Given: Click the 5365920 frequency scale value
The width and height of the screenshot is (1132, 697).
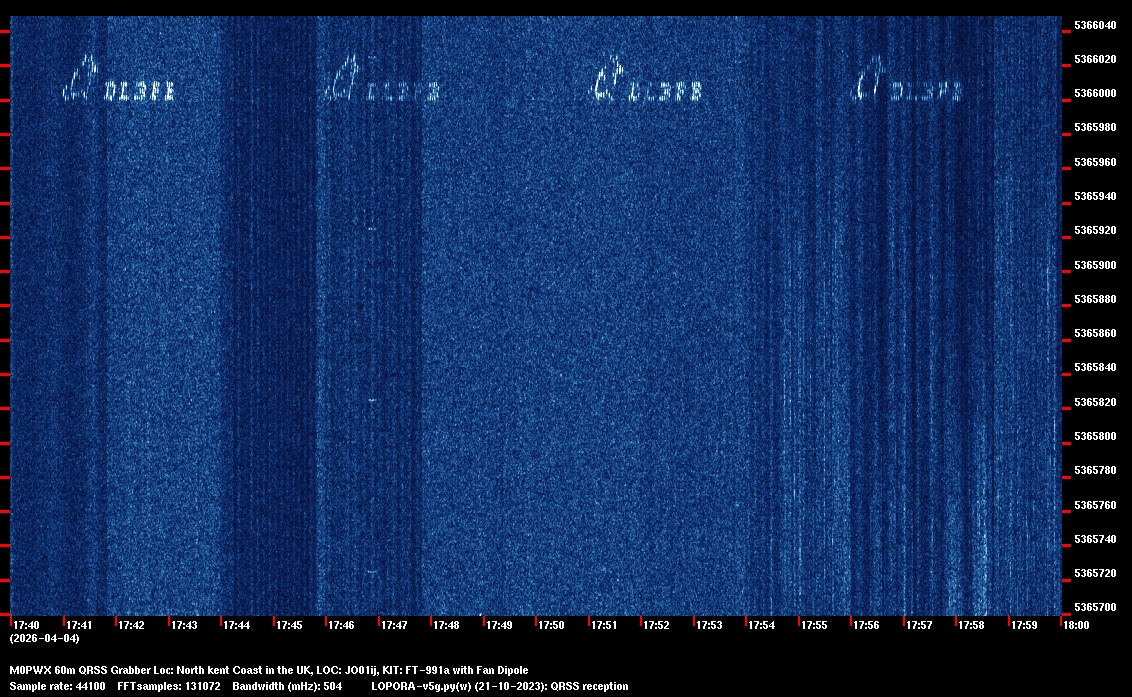Looking at the screenshot, I should click(x=1095, y=230).
